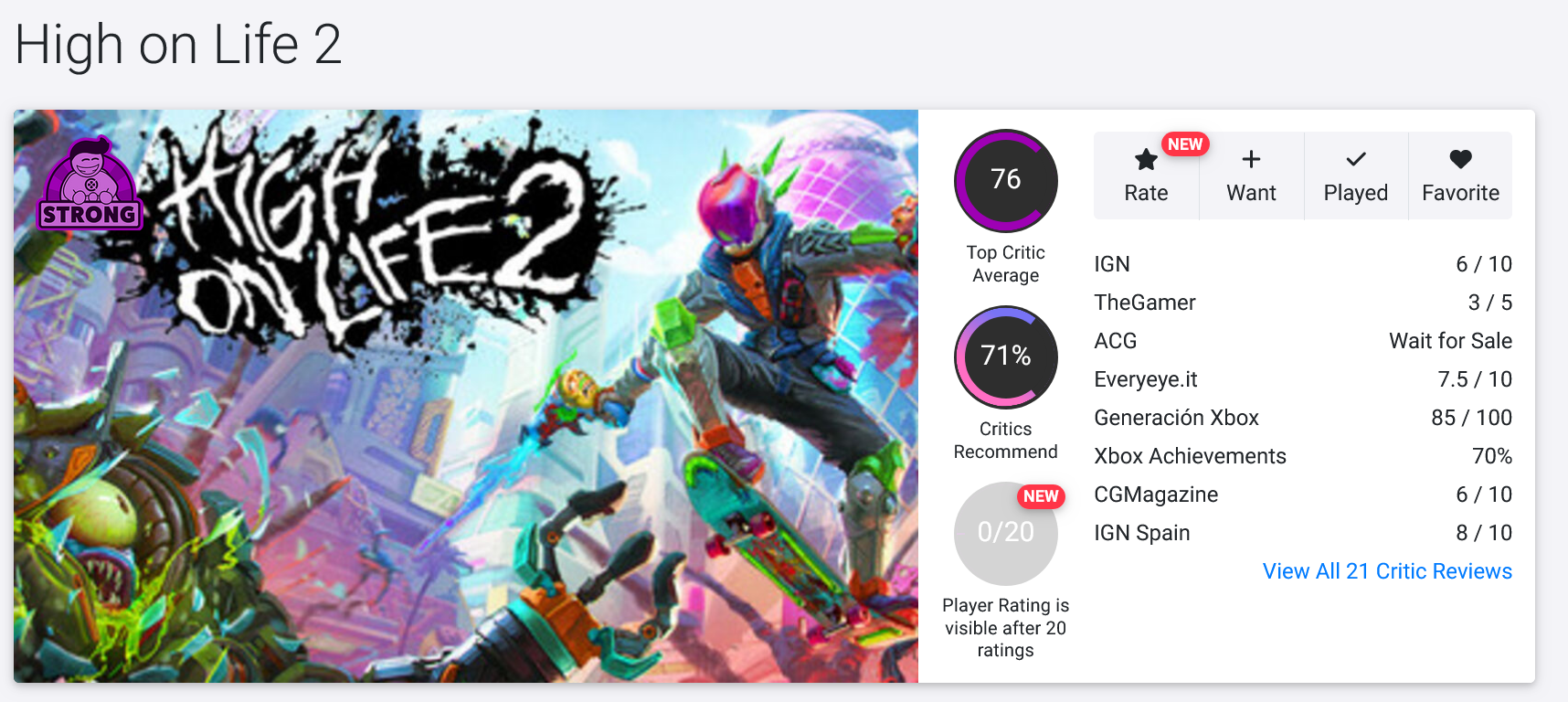Mark game as Played checkmark
Viewport: 1568px width, 702px height.
pos(1356,160)
